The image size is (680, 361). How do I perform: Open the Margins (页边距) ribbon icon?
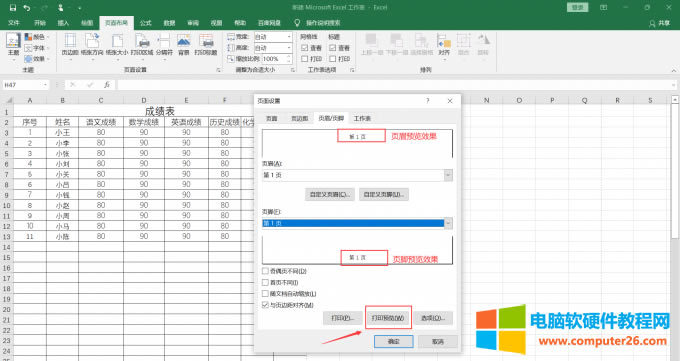point(70,44)
